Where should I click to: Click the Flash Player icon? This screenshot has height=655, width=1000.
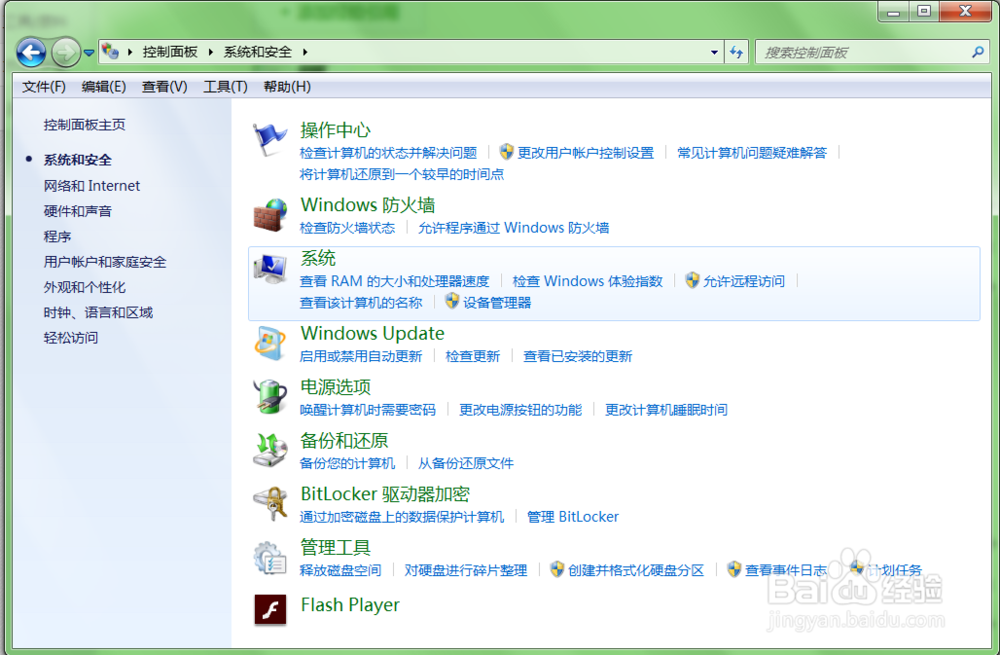(270, 608)
